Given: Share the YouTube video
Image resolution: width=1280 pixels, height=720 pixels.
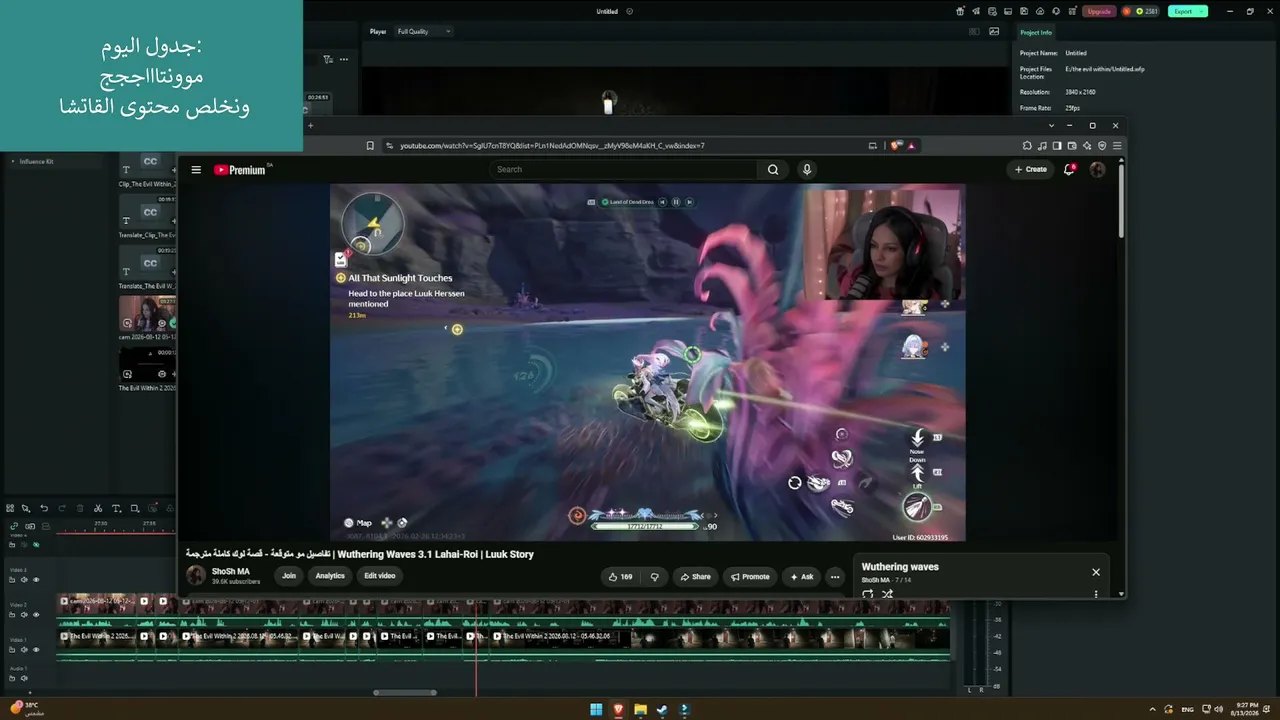Looking at the screenshot, I should (695, 577).
